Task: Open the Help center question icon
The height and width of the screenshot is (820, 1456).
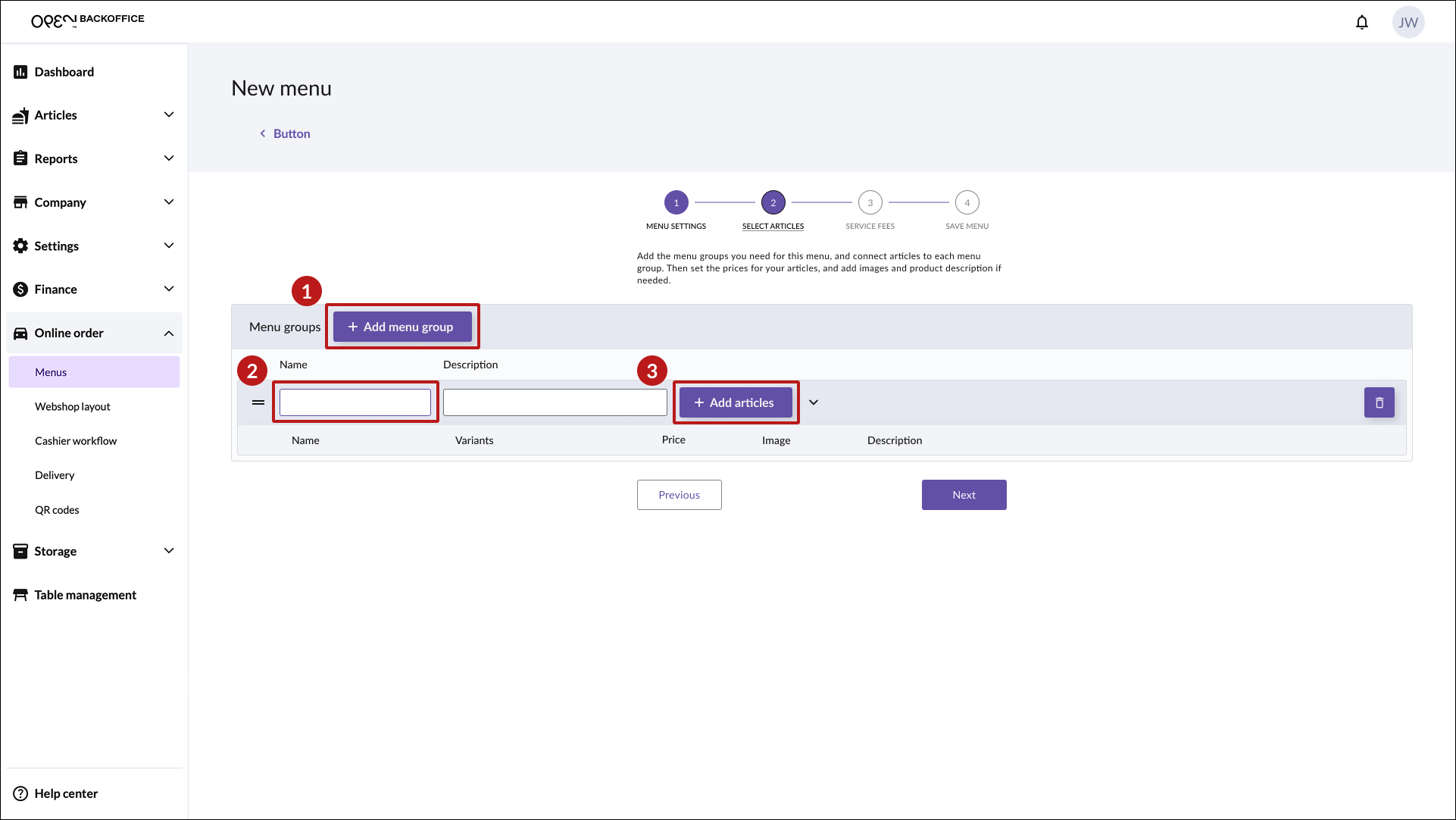Action: pyautogui.click(x=20, y=793)
